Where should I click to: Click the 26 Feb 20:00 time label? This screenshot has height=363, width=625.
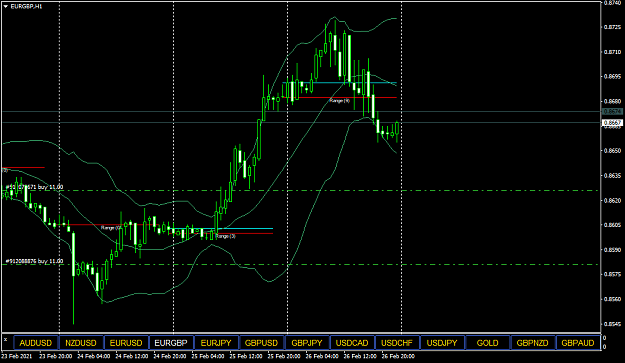398,356
